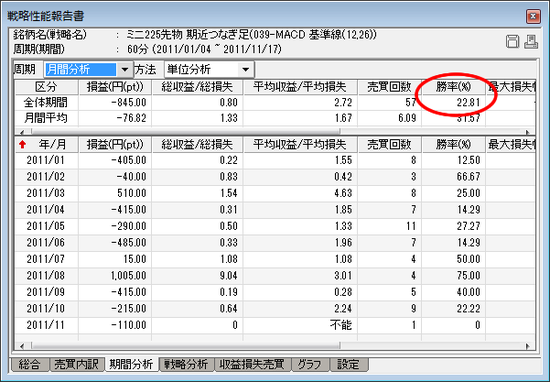
Task: Click 勝率(%) header in the monthly table
Action: [x=454, y=145]
